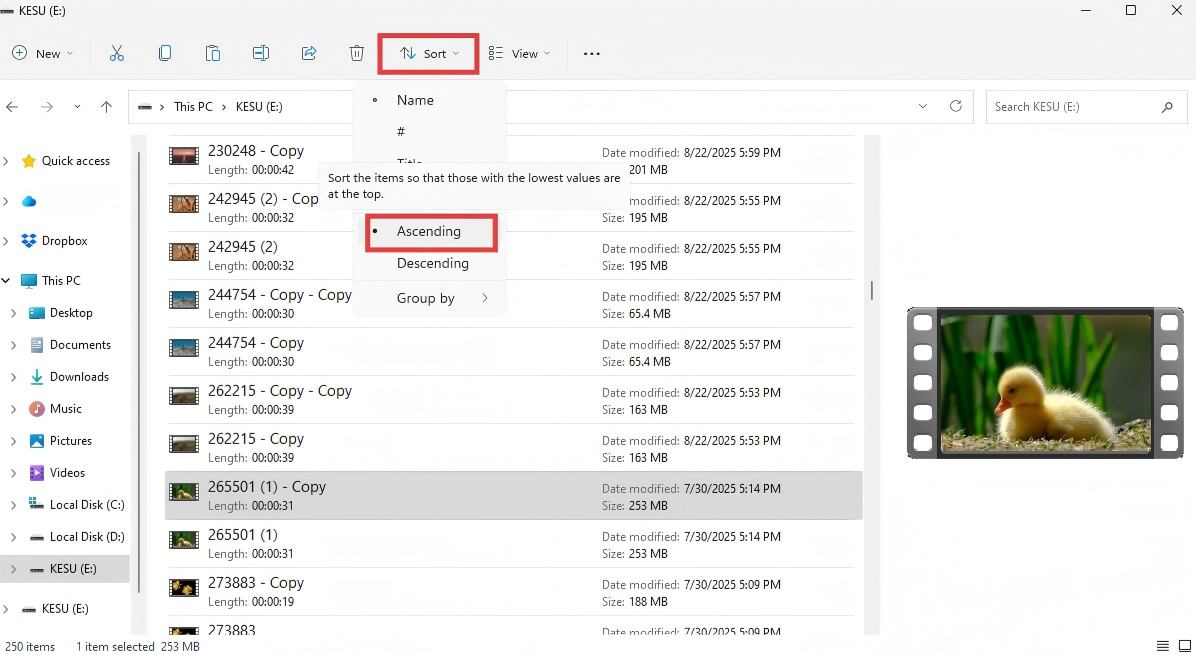Click the Rename icon in toolbar
1196x655 pixels.
(261, 54)
